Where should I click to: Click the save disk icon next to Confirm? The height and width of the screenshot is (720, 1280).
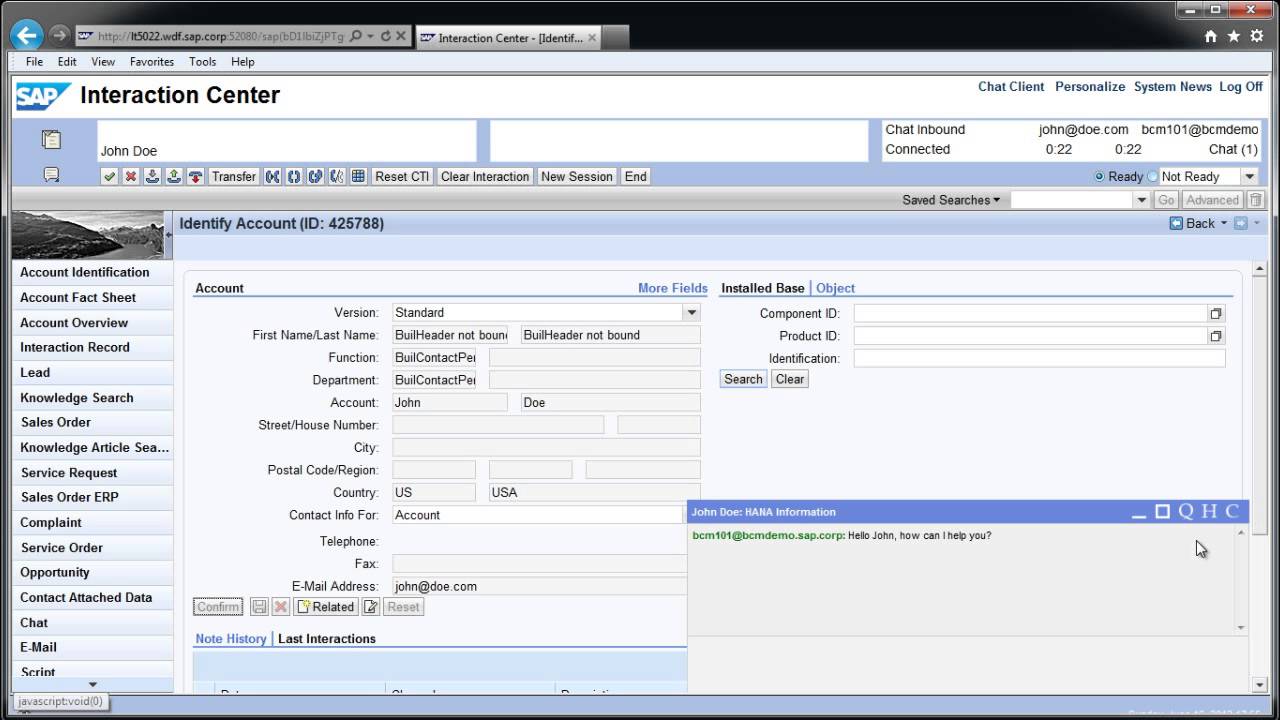tap(259, 607)
